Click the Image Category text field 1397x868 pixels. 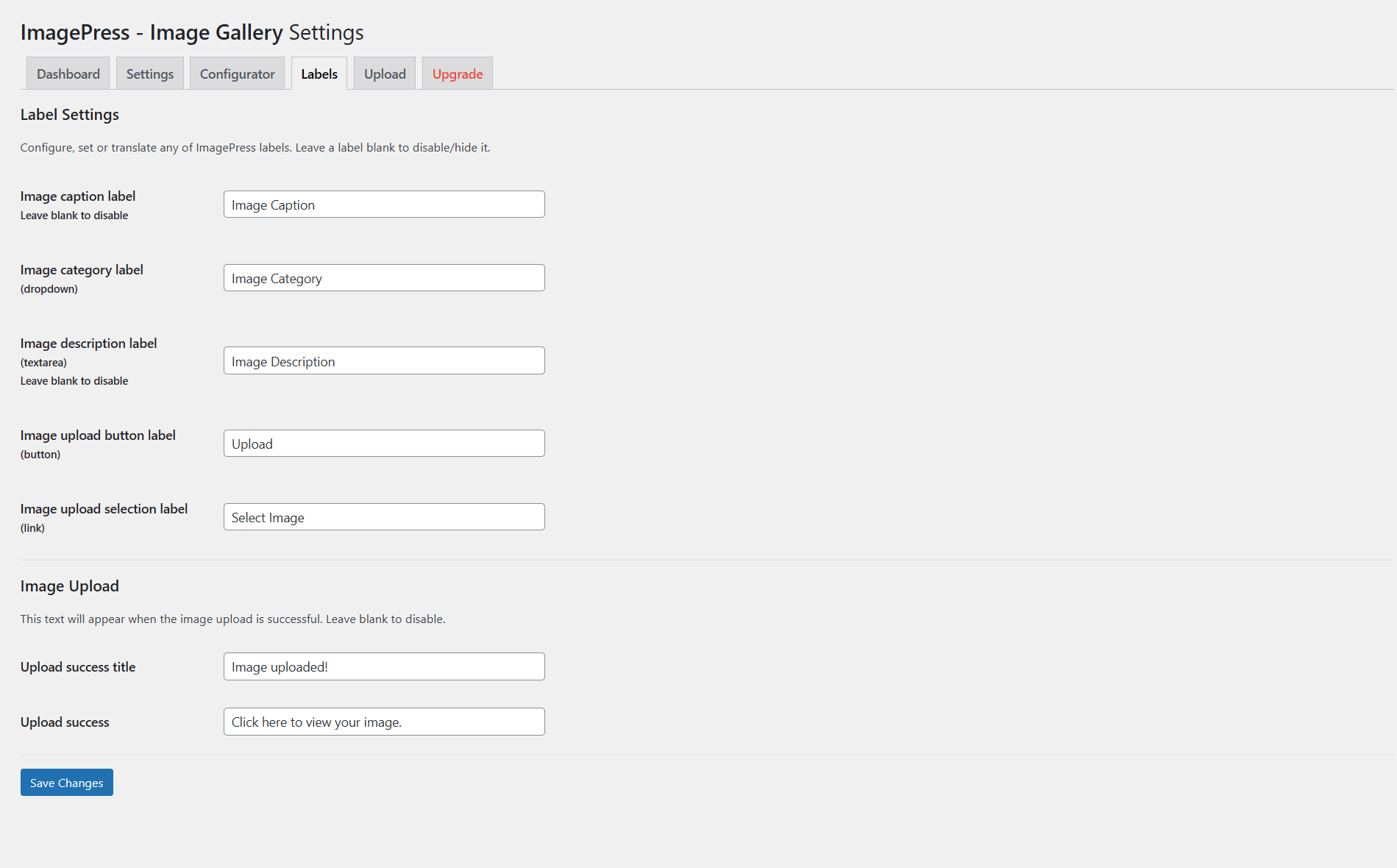(x=384, y=278)
